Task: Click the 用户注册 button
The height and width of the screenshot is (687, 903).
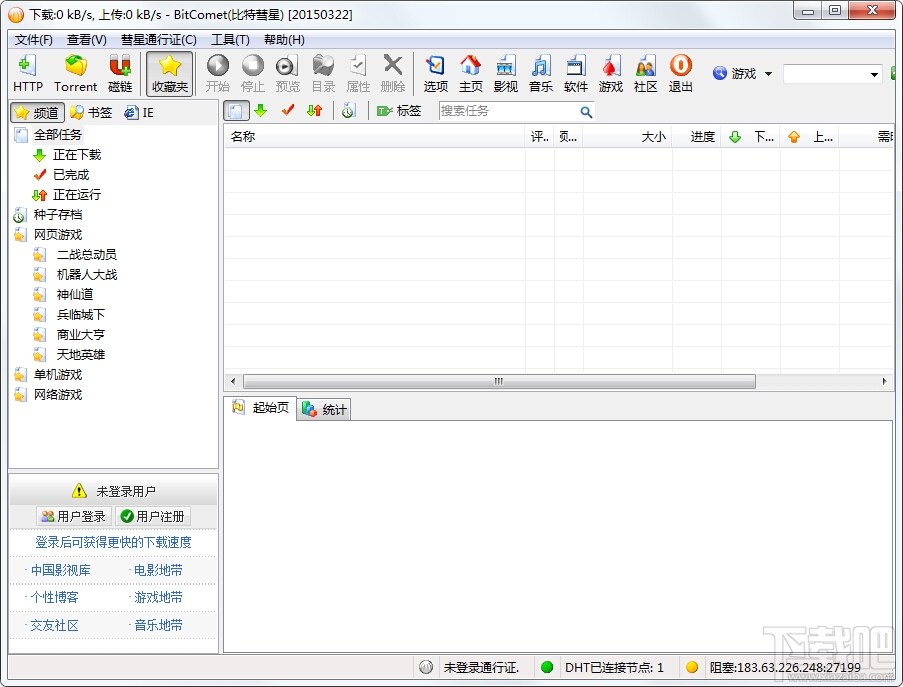Action: (153, 517)
